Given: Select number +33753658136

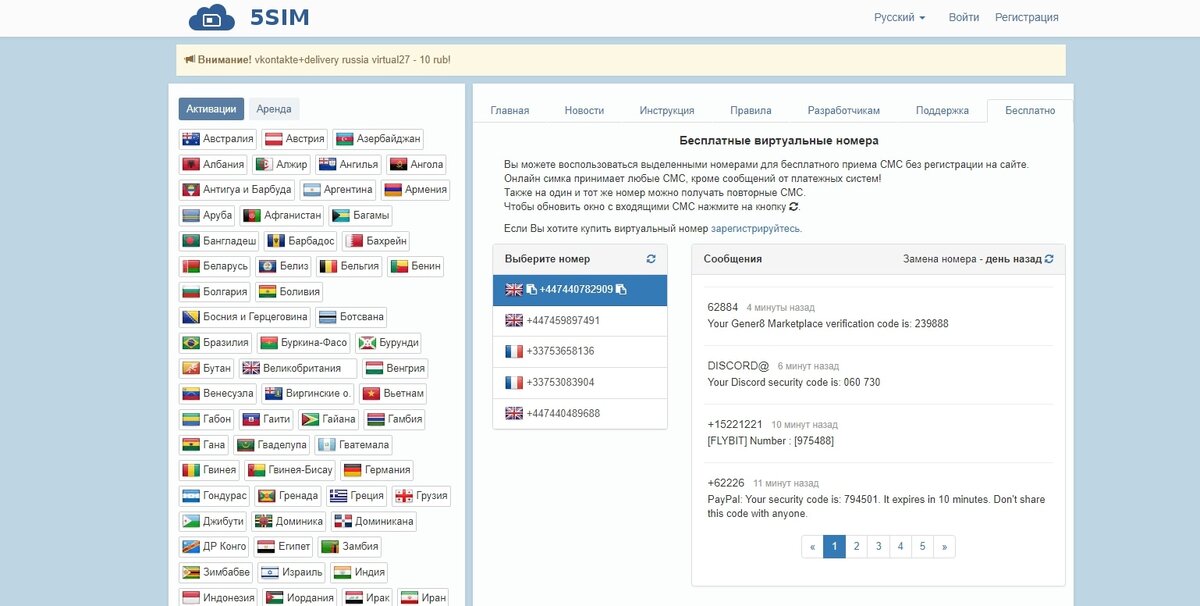Looking at the screenshot, I should pyautogui.click(x=580, y=352).
